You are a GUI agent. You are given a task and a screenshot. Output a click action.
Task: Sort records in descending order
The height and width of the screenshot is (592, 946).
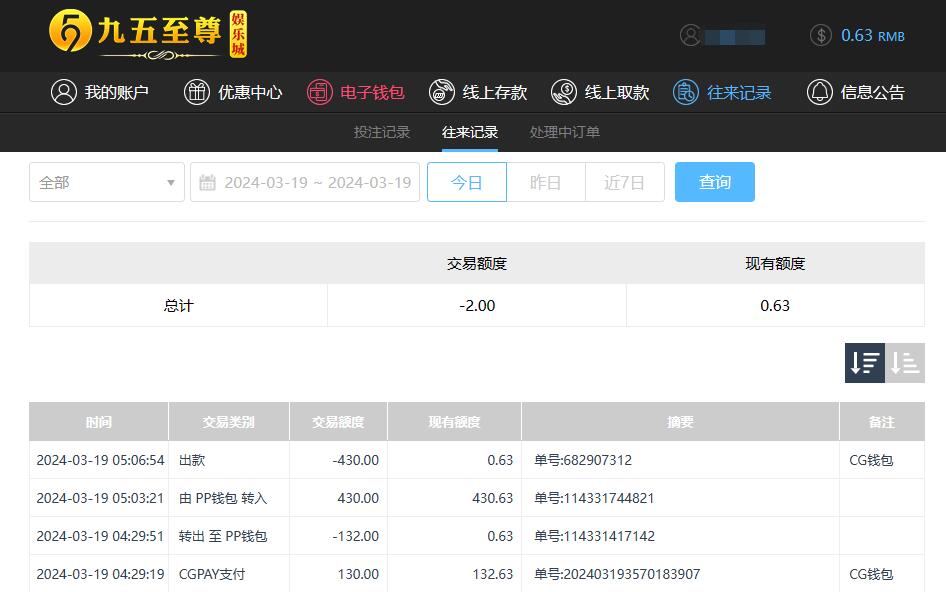point(865,363)
